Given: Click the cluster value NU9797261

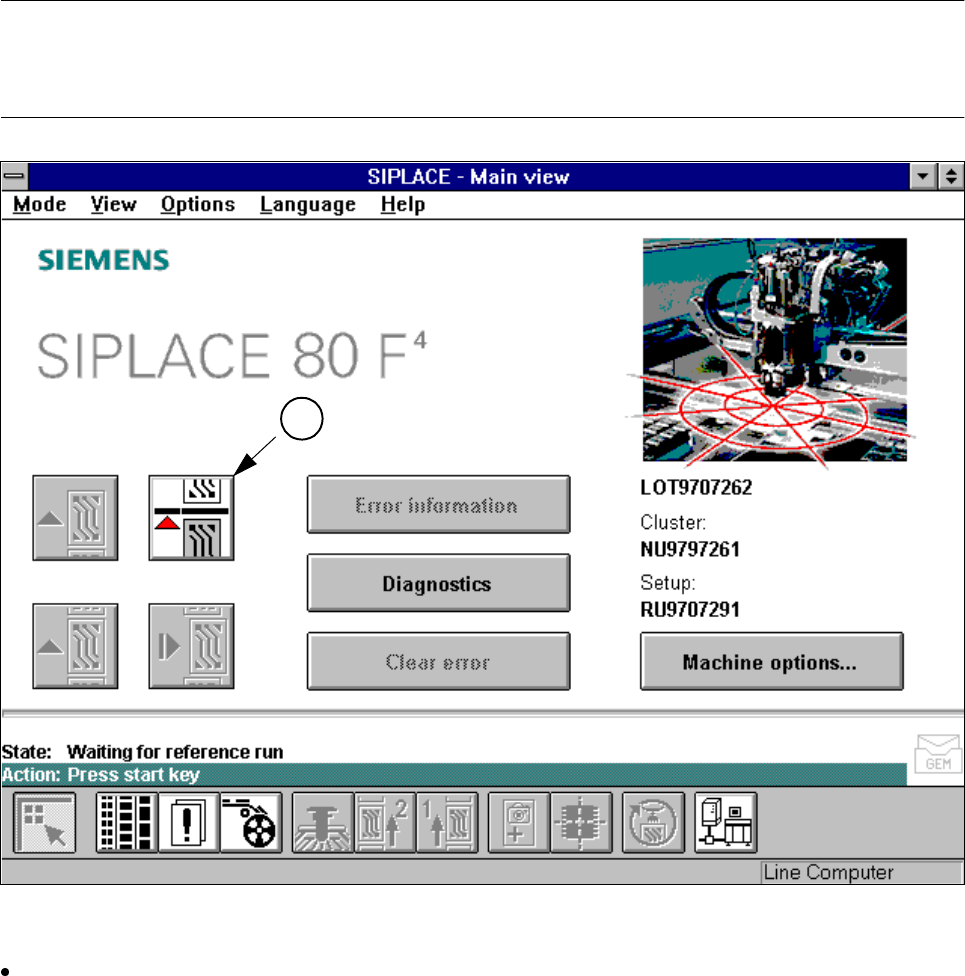Looking at the screenshot, I should coord(690,549).
